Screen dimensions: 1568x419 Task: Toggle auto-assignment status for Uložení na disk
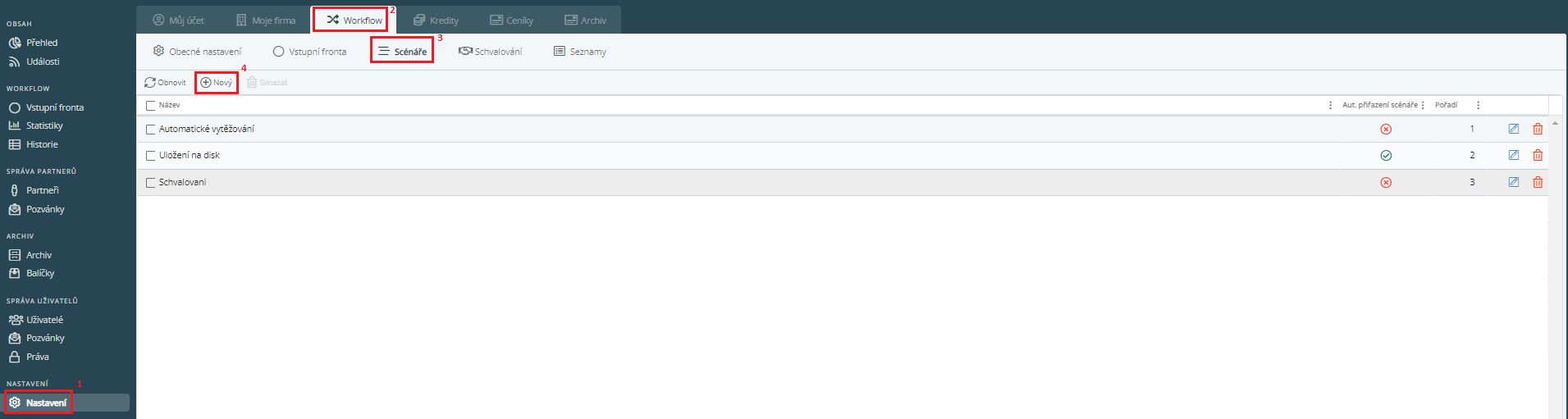pyautogui.click(x=1386, y=155)
